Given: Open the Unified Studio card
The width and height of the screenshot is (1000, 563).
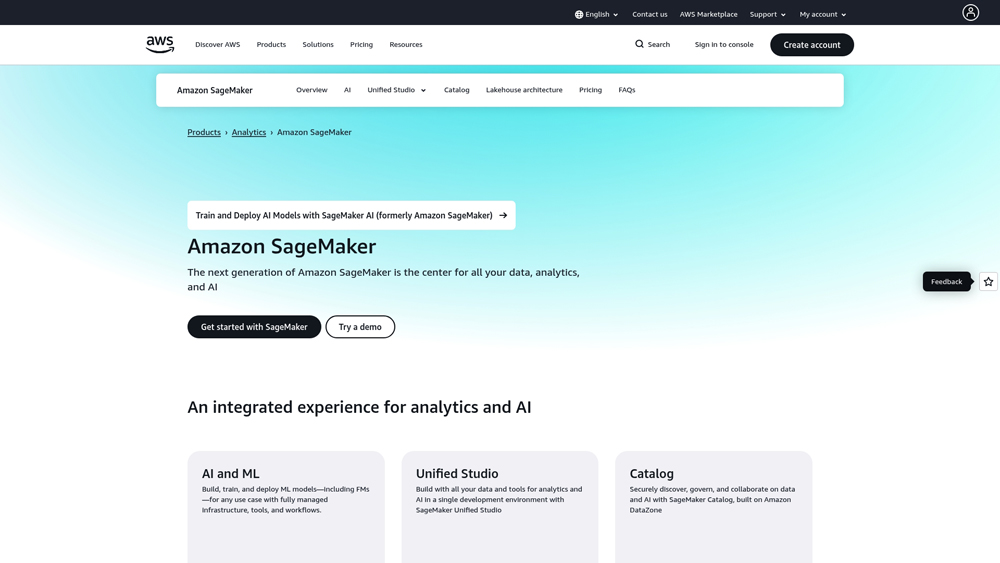Looking at the screenshot, I should click(499, 507).
